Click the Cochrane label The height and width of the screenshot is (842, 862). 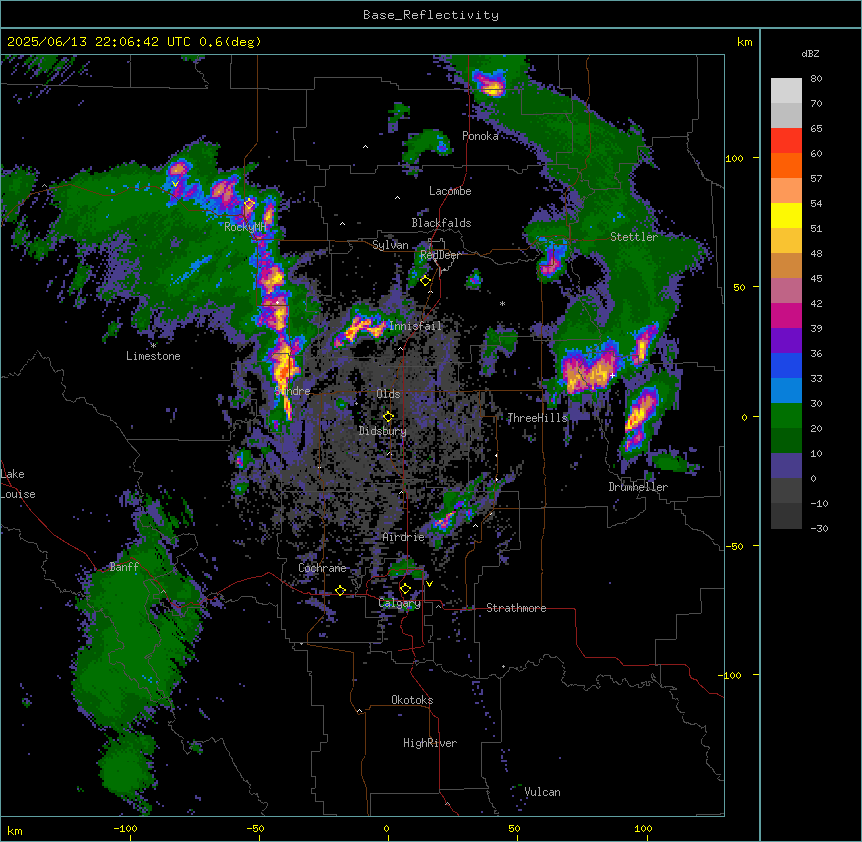[322, 568]
